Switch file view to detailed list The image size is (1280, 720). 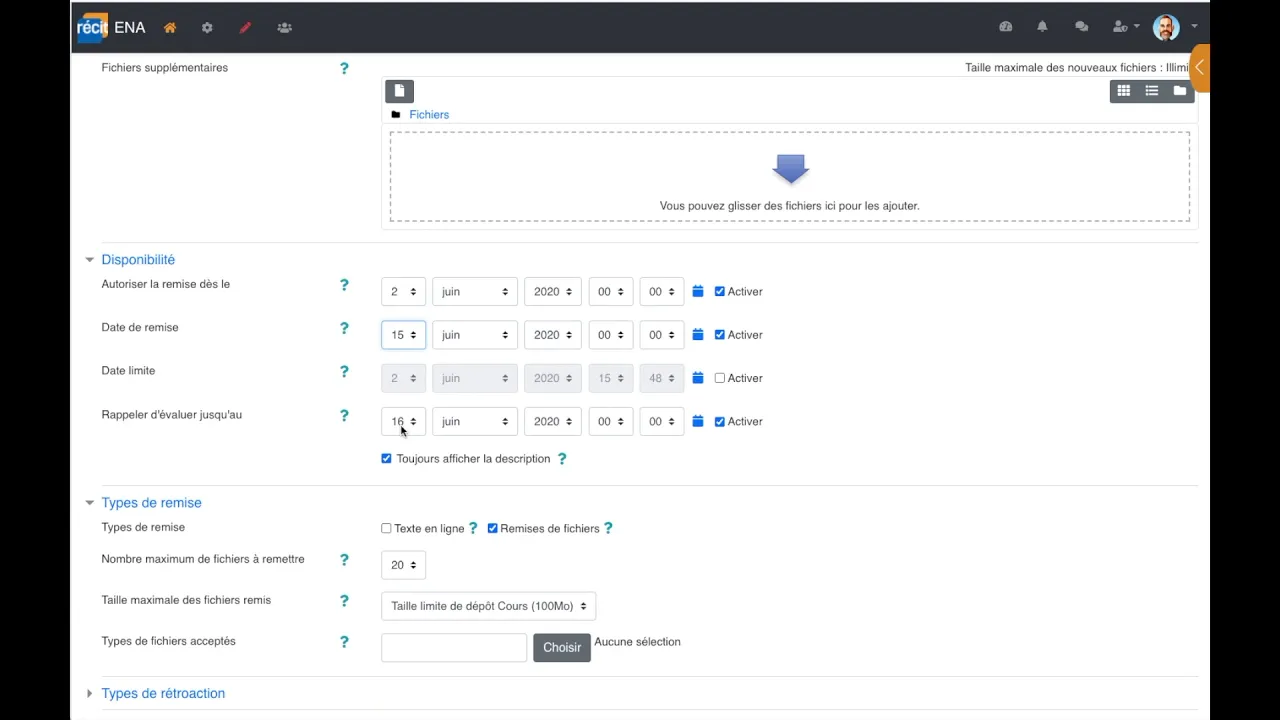[1152, 91]
